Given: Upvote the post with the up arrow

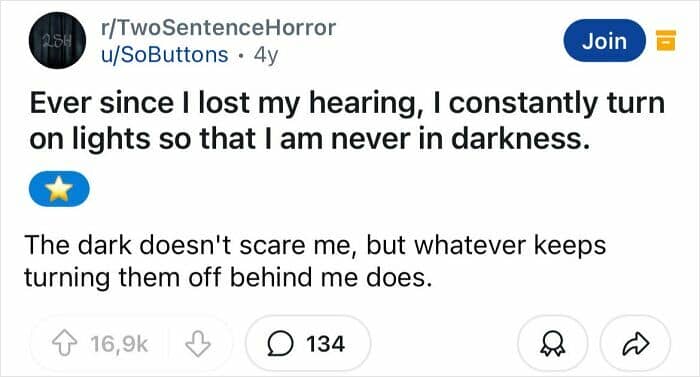Looking at the screenshot, I should pos(64,343).
